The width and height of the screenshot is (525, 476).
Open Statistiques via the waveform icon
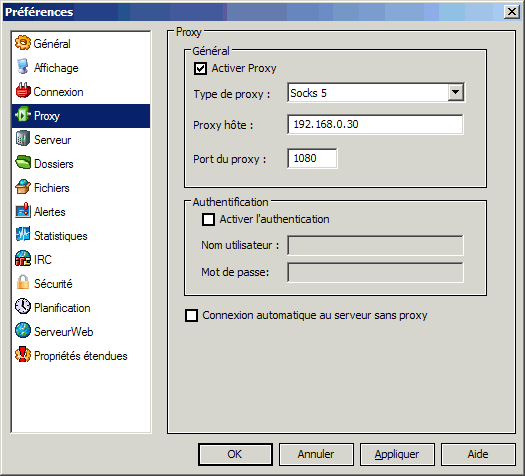tap(23, 235)
